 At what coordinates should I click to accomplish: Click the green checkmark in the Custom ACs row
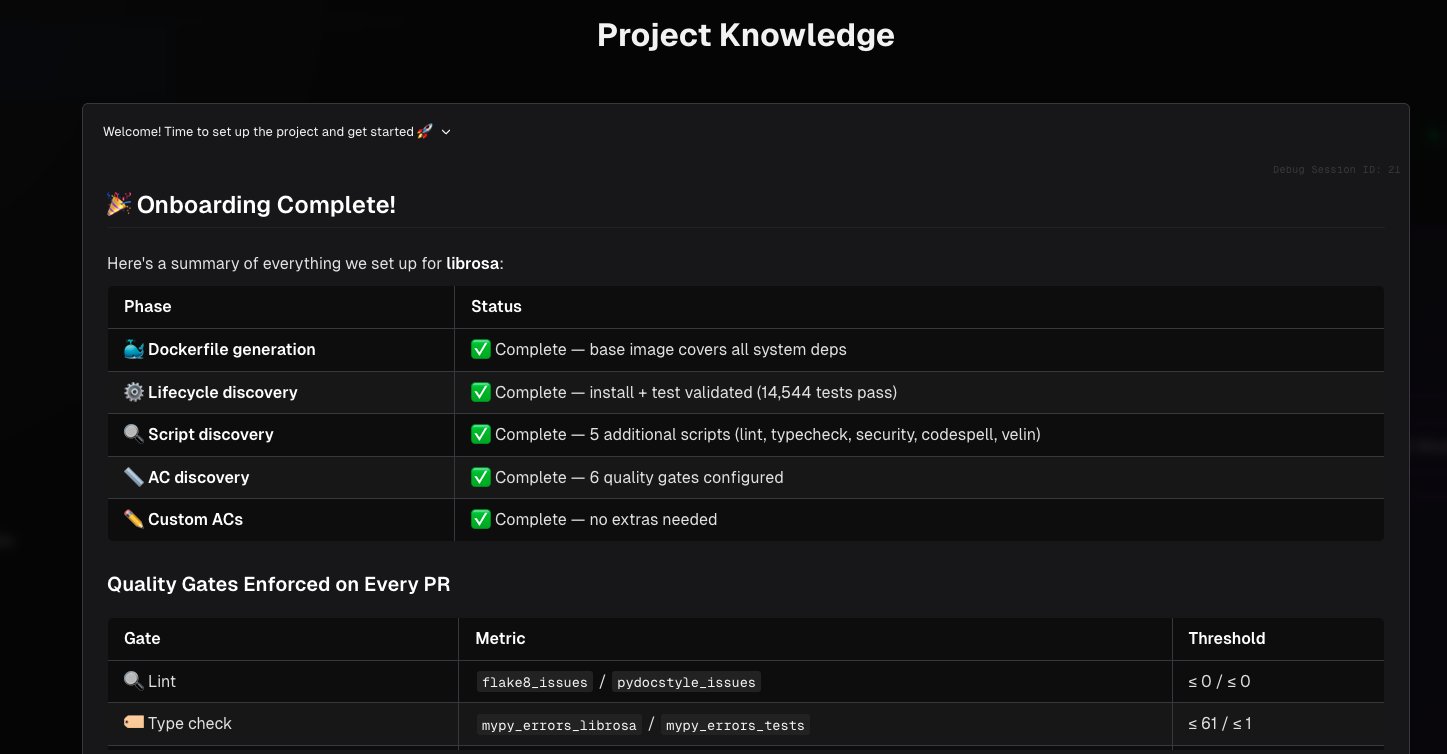(x=481, y=520)
